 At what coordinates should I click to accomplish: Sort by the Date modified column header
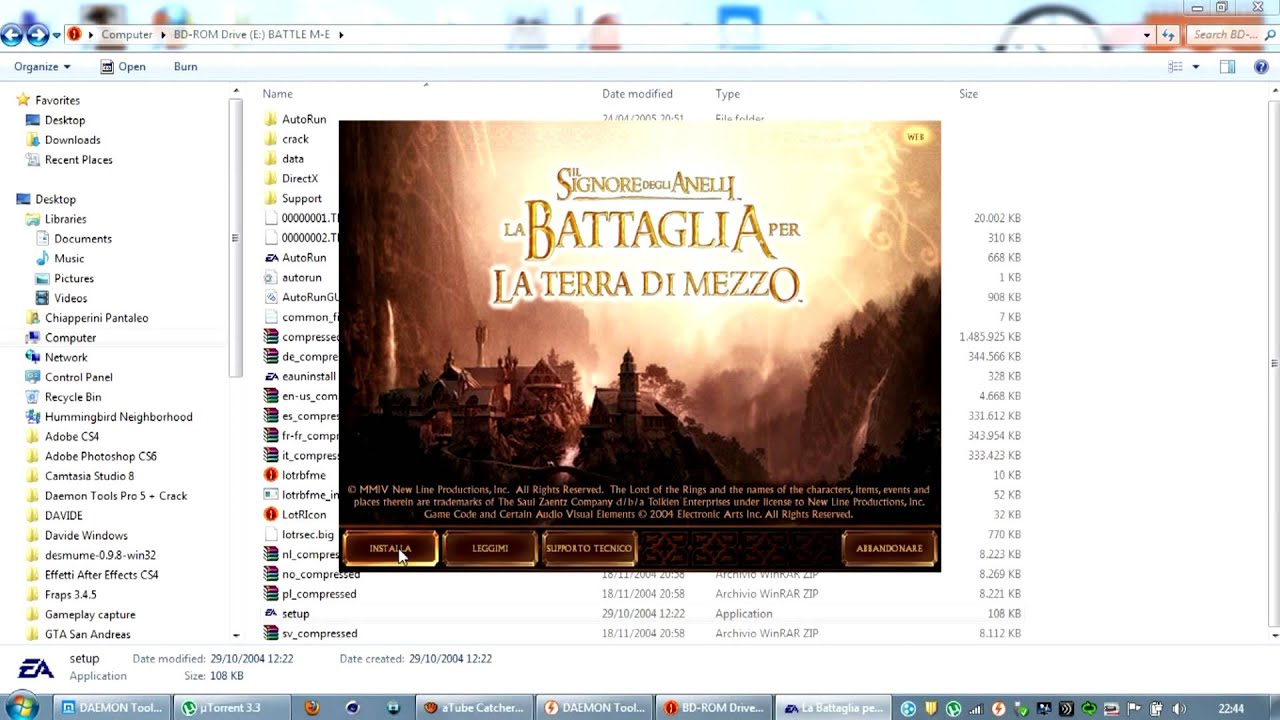click(637, 94)
